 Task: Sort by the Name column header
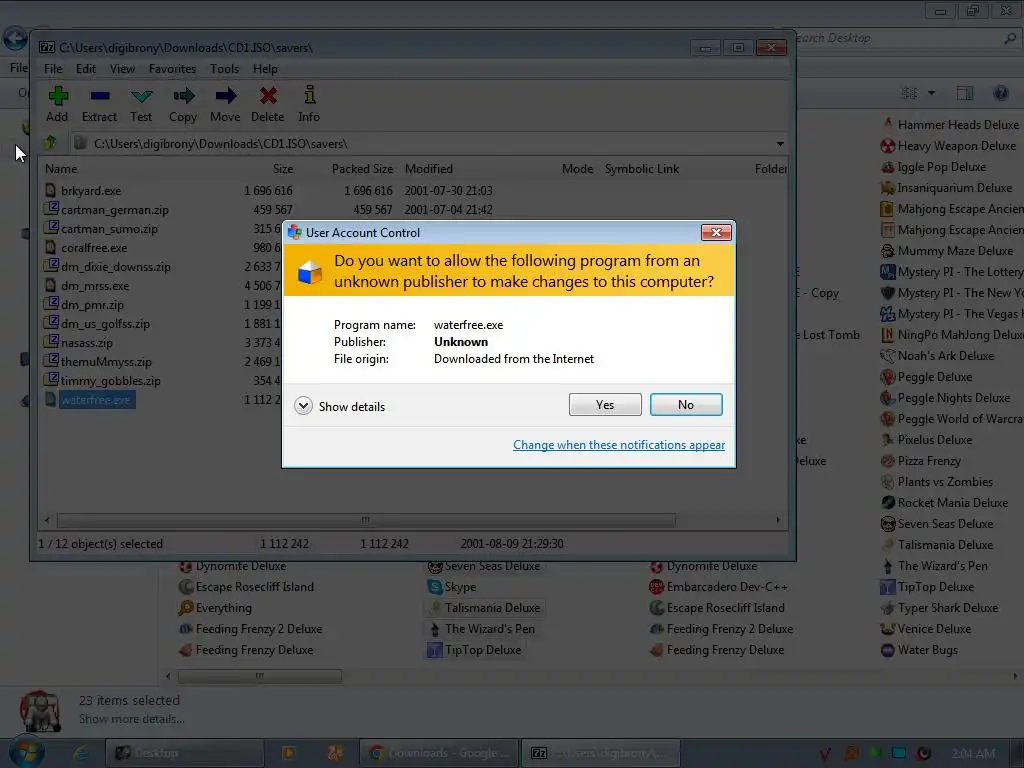(61, 169)
